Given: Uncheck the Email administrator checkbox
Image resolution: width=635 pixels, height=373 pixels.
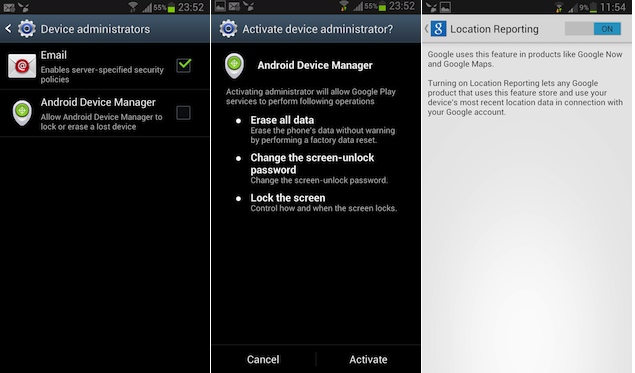Looking at the screenshot, I should click(x=184, y=65).
